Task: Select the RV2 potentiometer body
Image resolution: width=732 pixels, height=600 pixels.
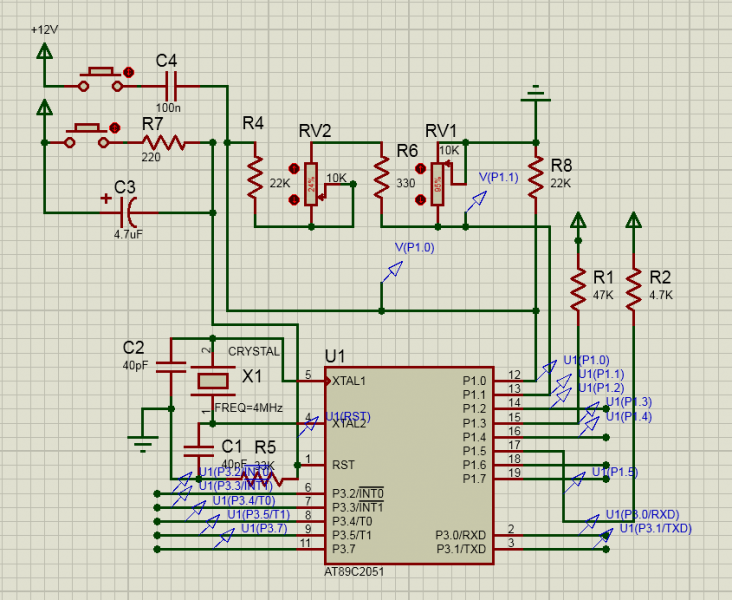Action: 311,184
